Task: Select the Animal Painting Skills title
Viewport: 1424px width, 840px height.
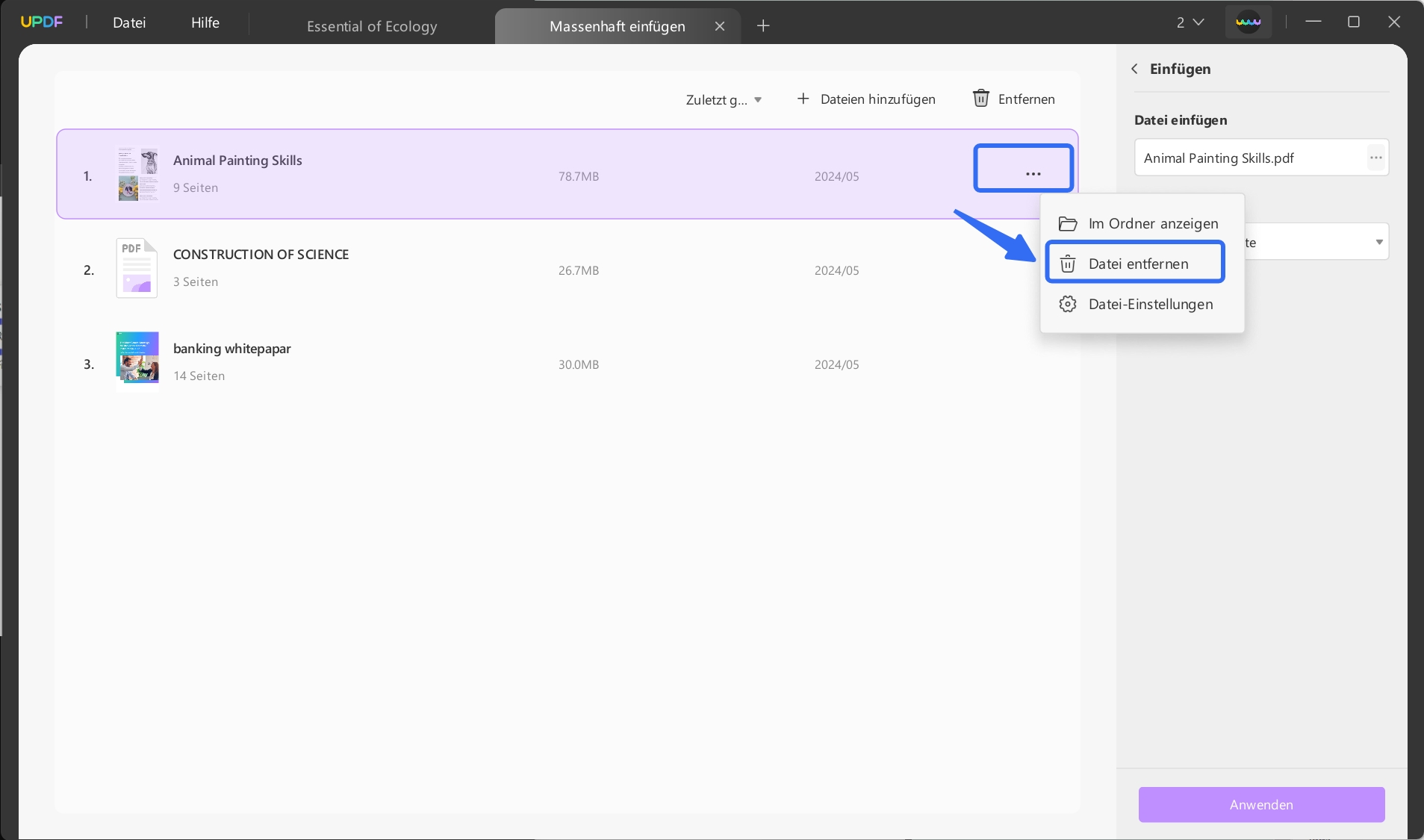Action: [237, 161]
